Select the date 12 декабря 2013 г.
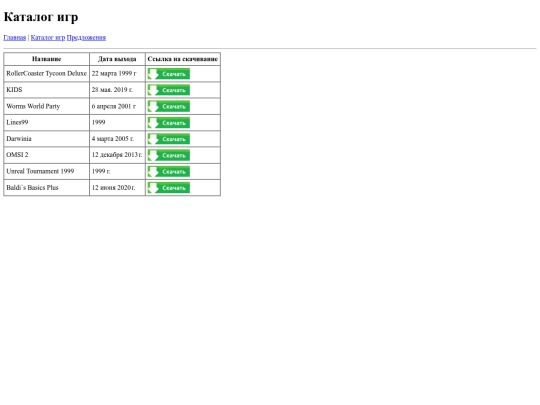Image resolution: width=540 pixels, height=405 pixels. coord(117,155)
